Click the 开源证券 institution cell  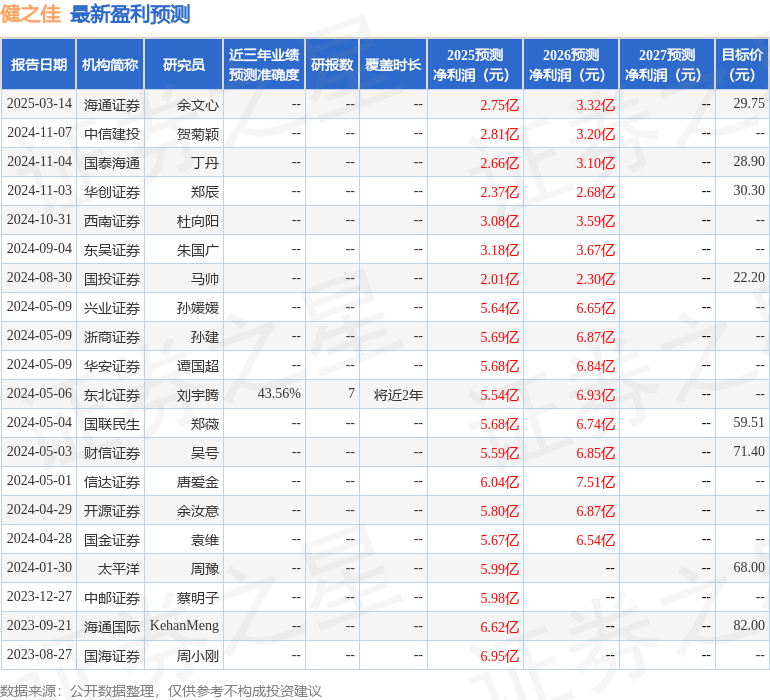click(x=112, y=510)
